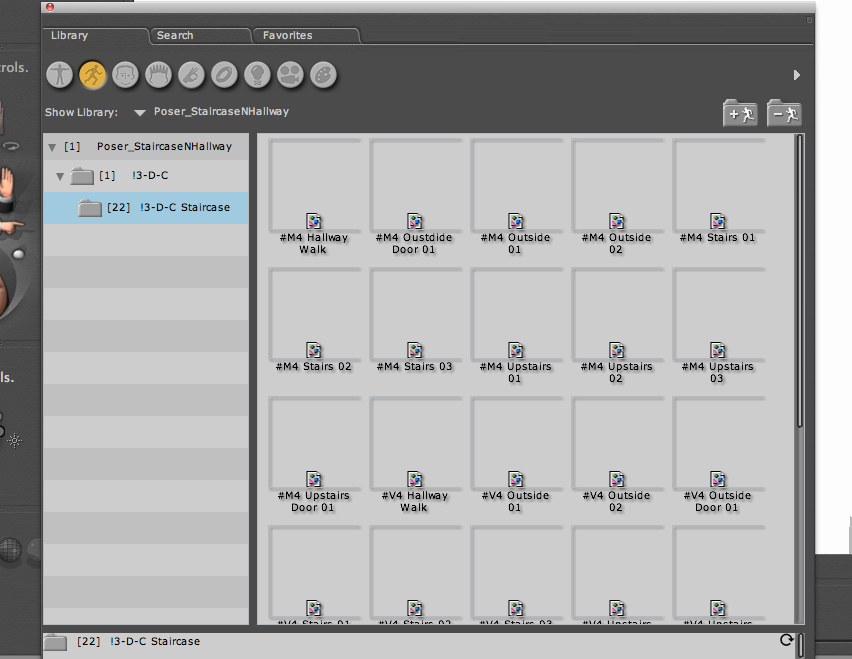Open the Figures category icon
852x659 pixels.
[61, 74]
